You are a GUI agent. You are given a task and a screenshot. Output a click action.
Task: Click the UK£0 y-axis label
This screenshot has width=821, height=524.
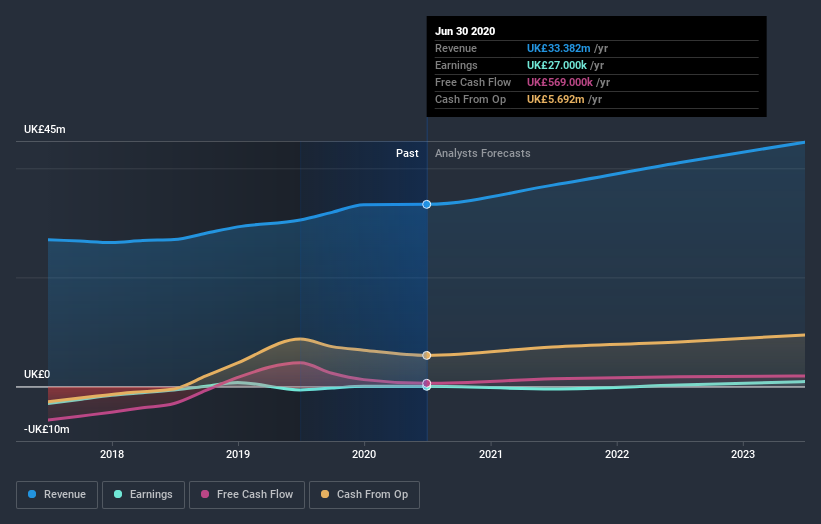point(37,374)
